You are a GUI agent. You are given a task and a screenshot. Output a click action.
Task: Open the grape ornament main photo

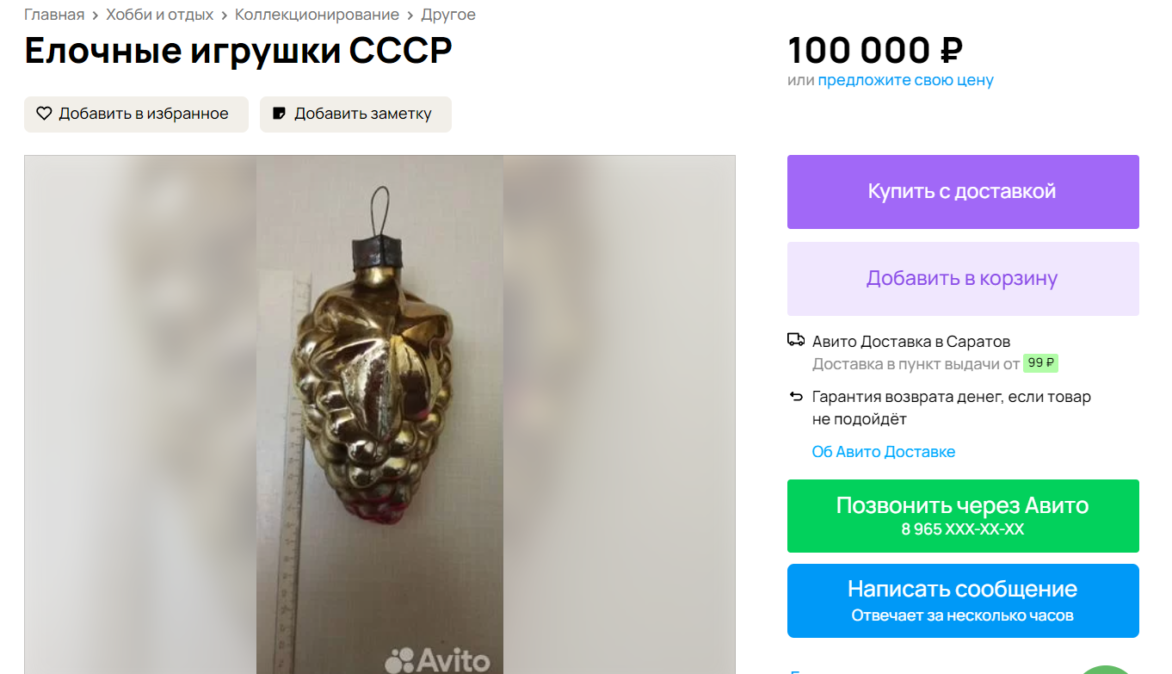(380, 415)
